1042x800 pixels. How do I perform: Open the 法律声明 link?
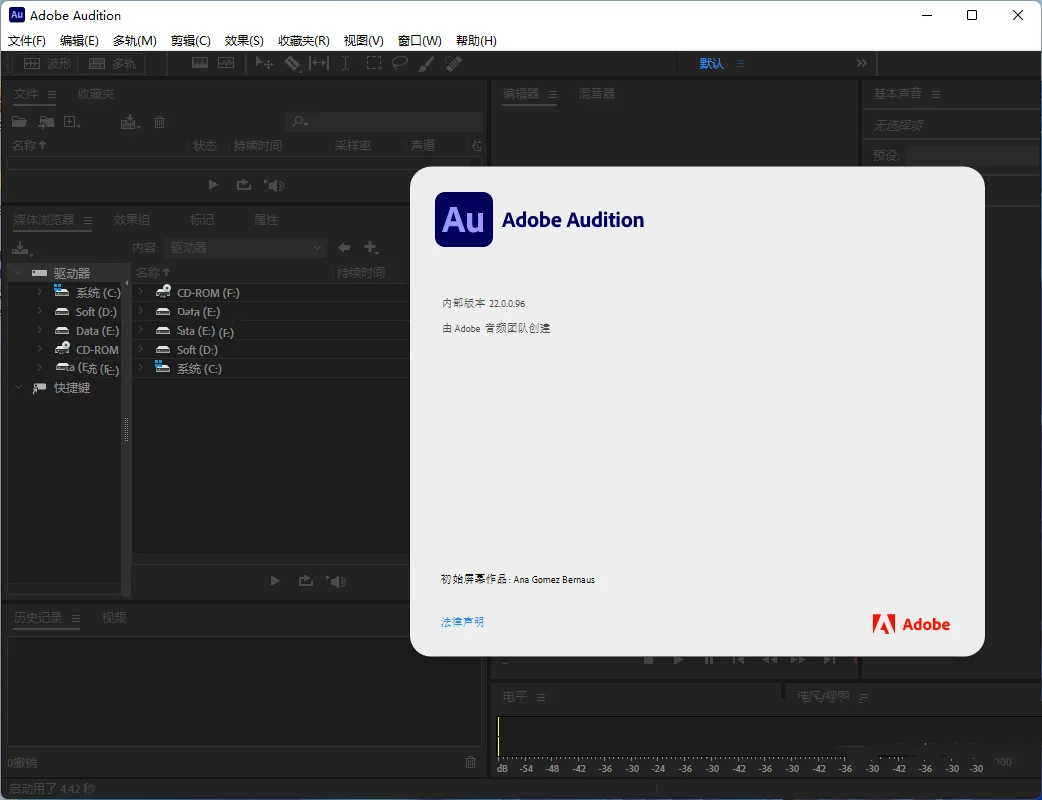(462, 622)
